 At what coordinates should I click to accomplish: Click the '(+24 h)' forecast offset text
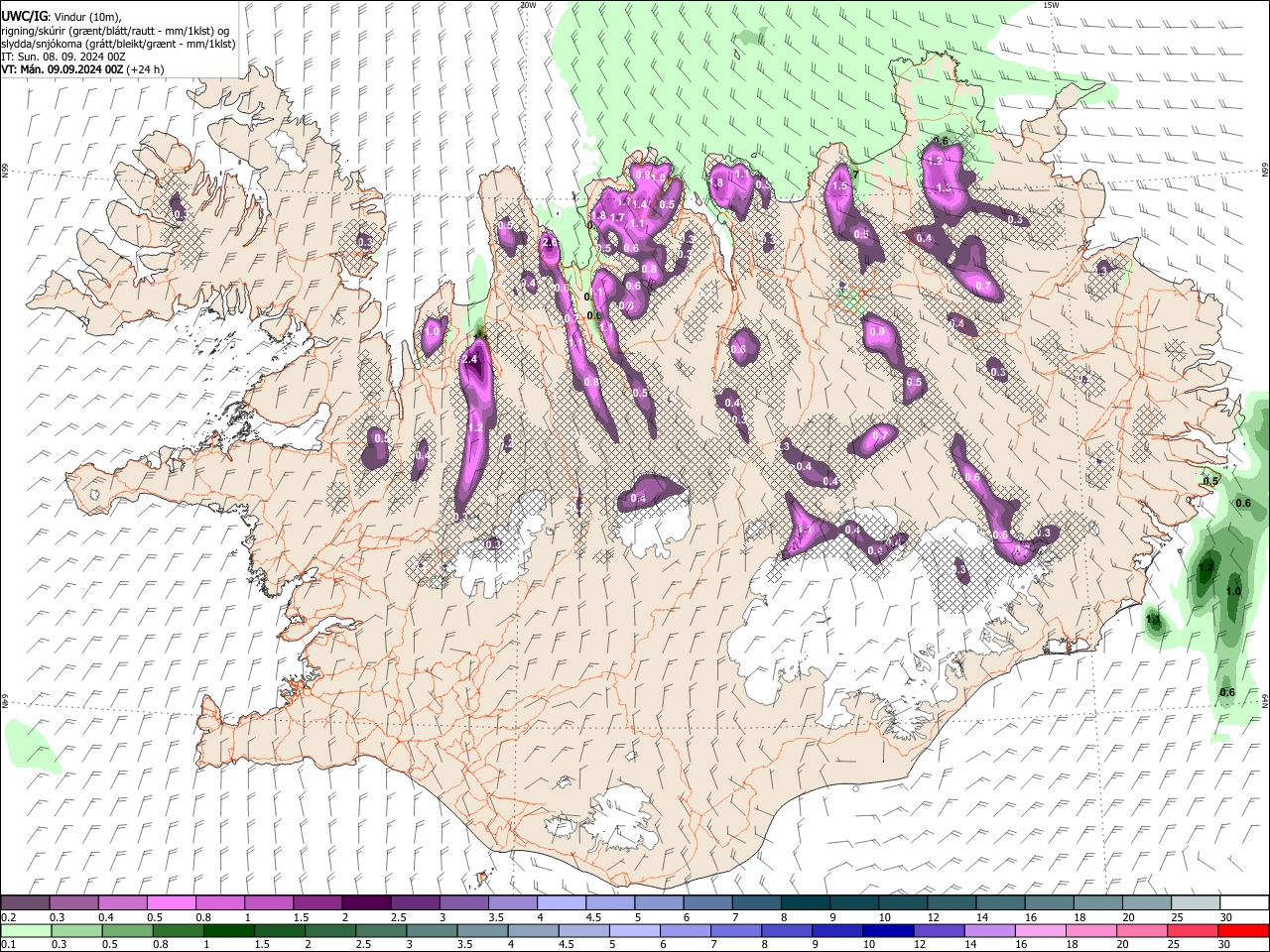pyautogui.click(x=146, y=69)
